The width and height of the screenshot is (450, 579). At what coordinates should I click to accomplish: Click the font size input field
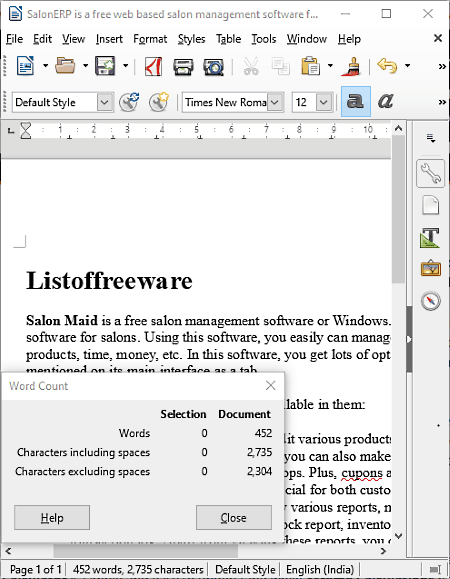305,102
